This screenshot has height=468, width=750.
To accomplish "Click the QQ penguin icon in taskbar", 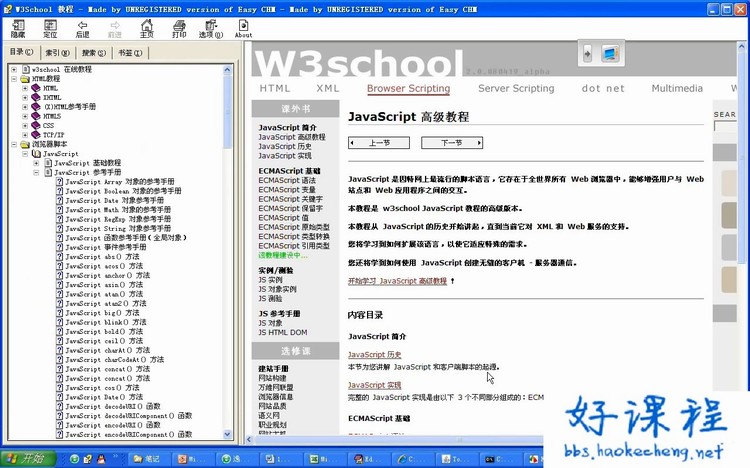I will (101, 459).
